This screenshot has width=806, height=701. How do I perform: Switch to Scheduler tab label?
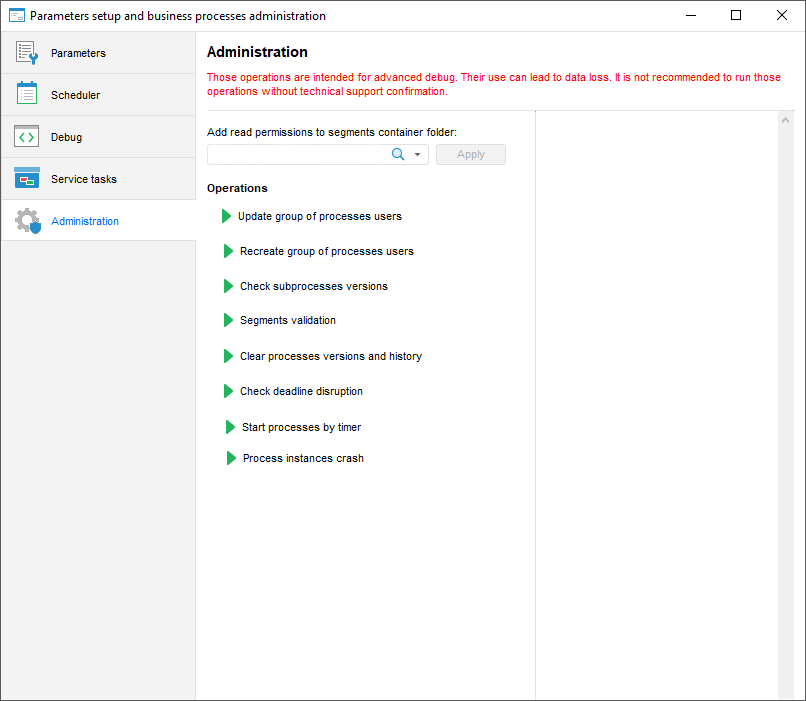click(76, 95)
